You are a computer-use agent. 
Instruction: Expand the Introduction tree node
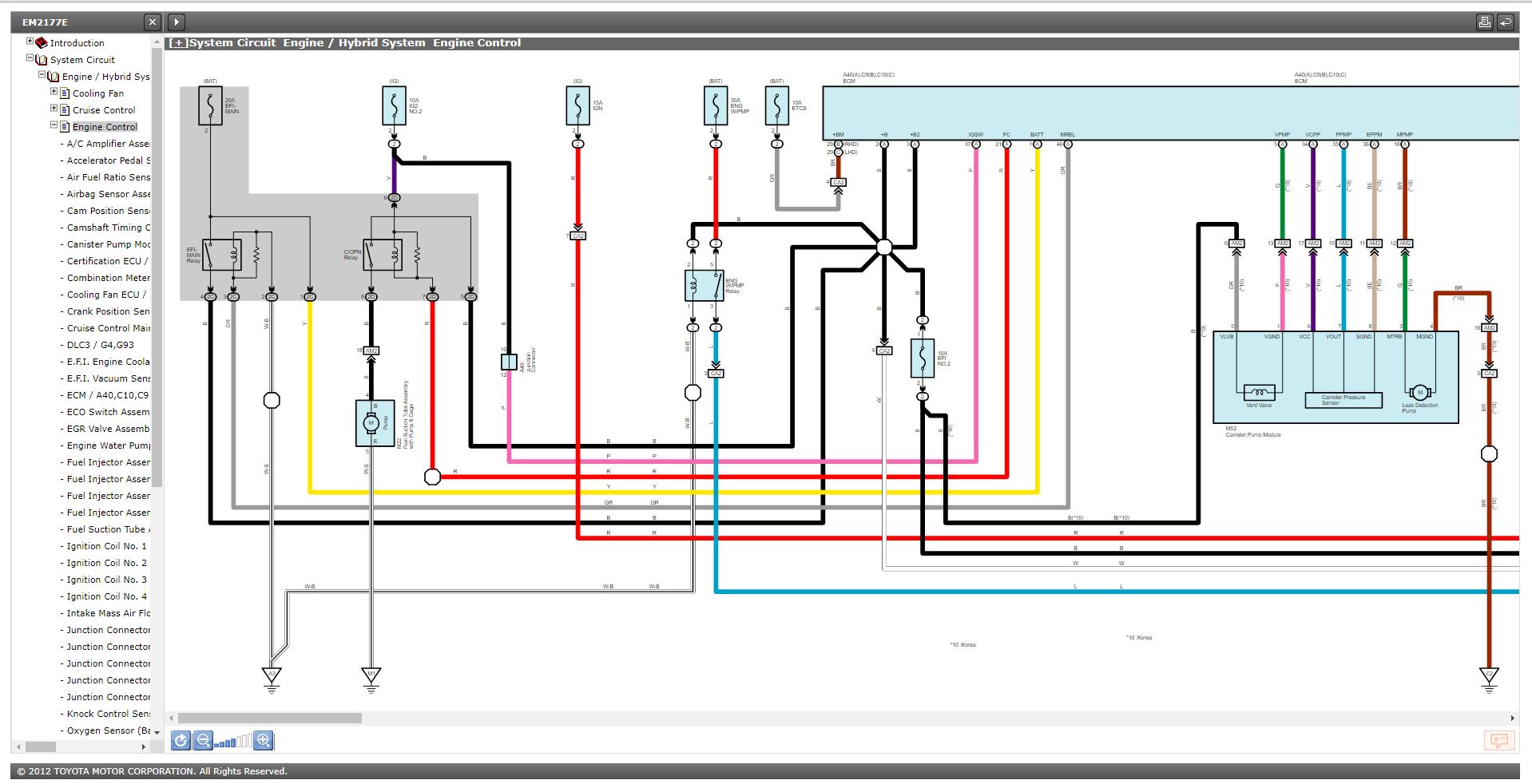[30, 42]
